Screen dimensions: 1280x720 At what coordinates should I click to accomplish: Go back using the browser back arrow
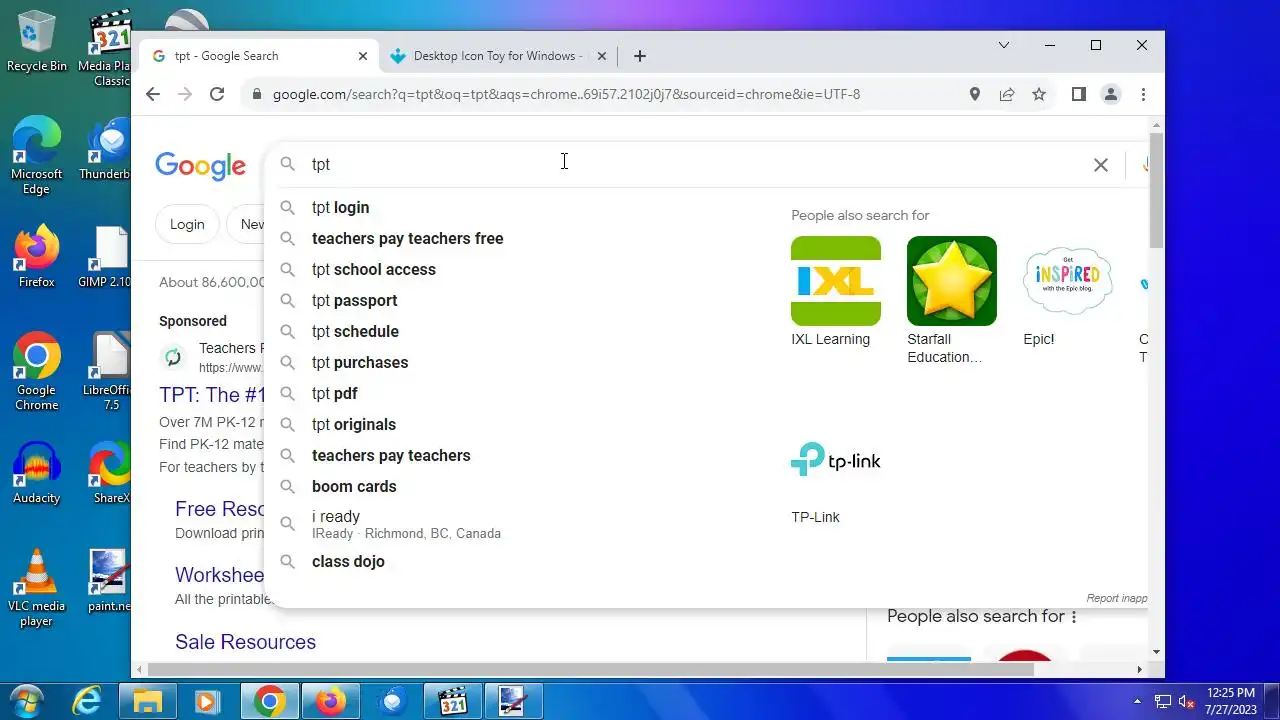(x=152, y=94)
